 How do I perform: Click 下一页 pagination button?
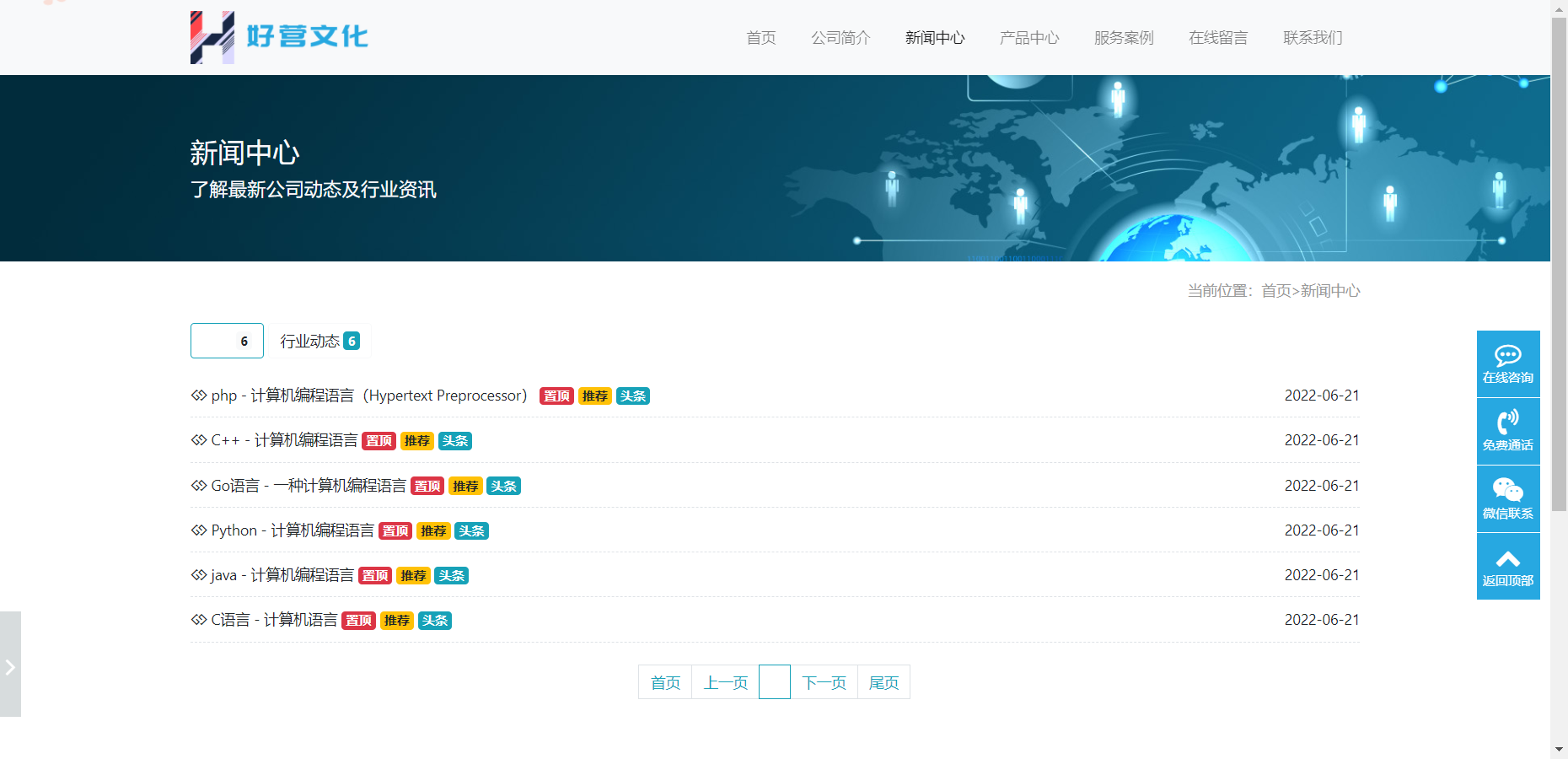pos(824,682)
